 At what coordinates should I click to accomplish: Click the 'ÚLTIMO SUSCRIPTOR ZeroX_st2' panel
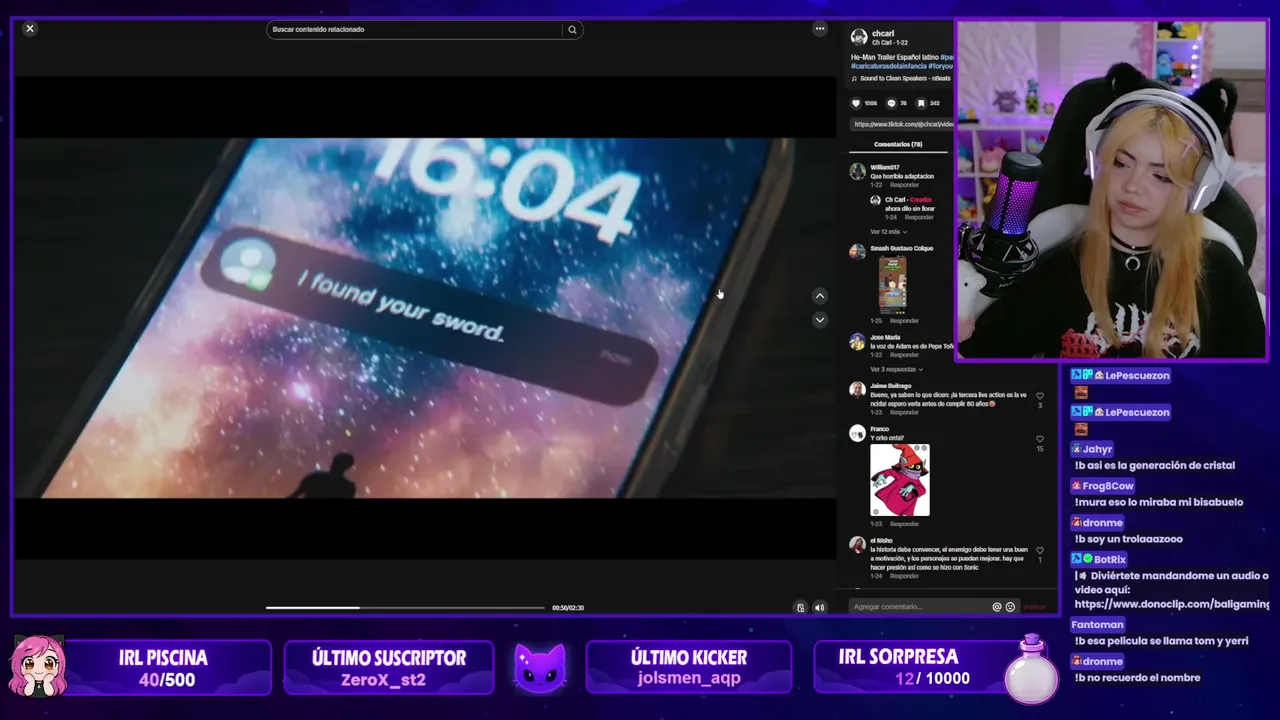click(x=389, y=668)
